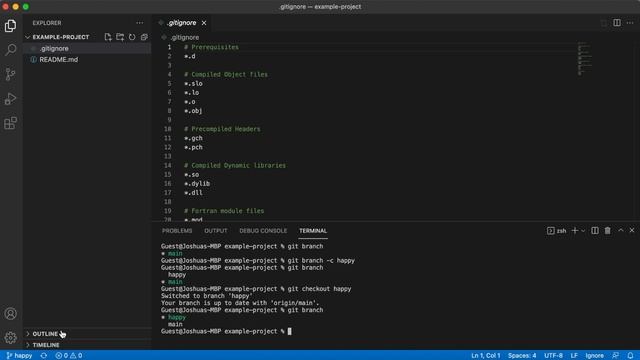Change the UTF-8 file encoding
This screenshot has width=640, height=360.
[x=553, y=356]
